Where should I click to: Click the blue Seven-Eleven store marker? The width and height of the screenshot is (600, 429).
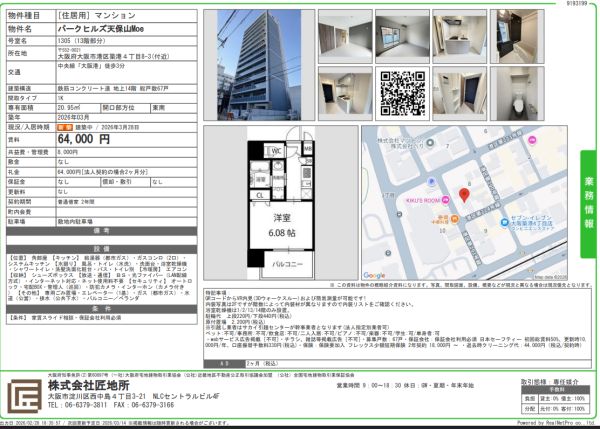point(505,222)
